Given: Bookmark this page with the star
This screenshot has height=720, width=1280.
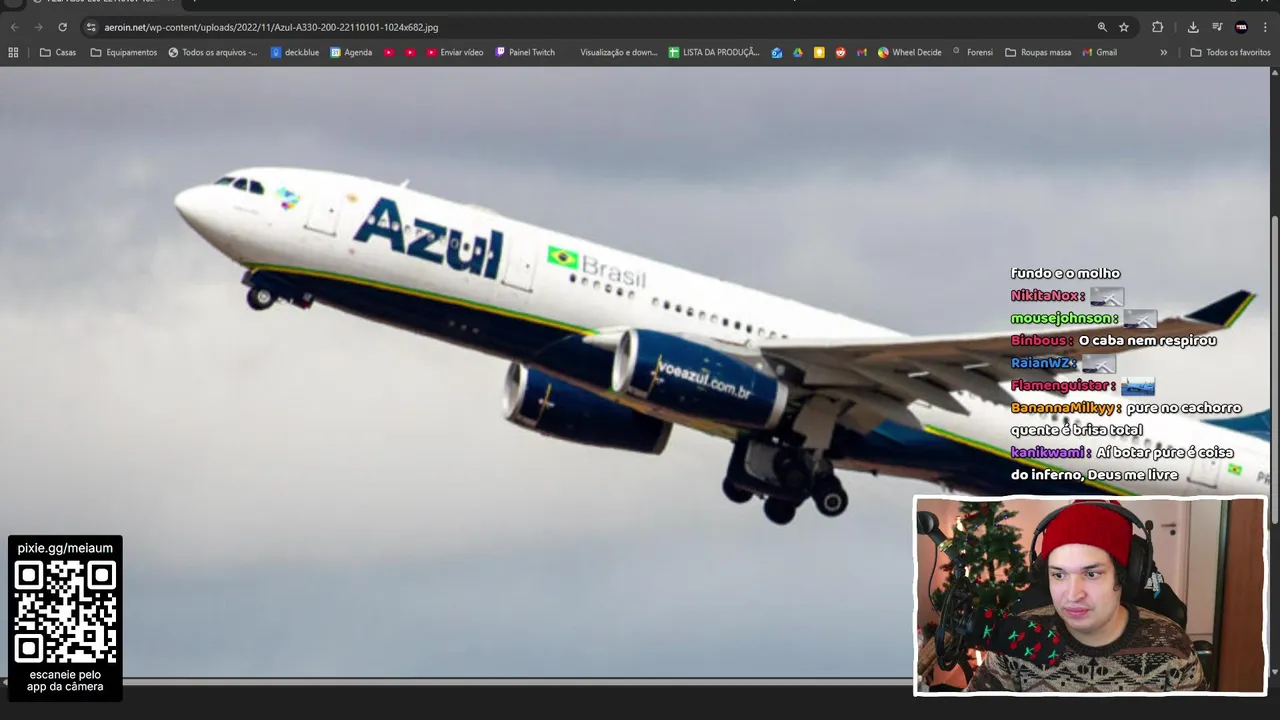Looking at the screenshot, I should pos(1124,27).
